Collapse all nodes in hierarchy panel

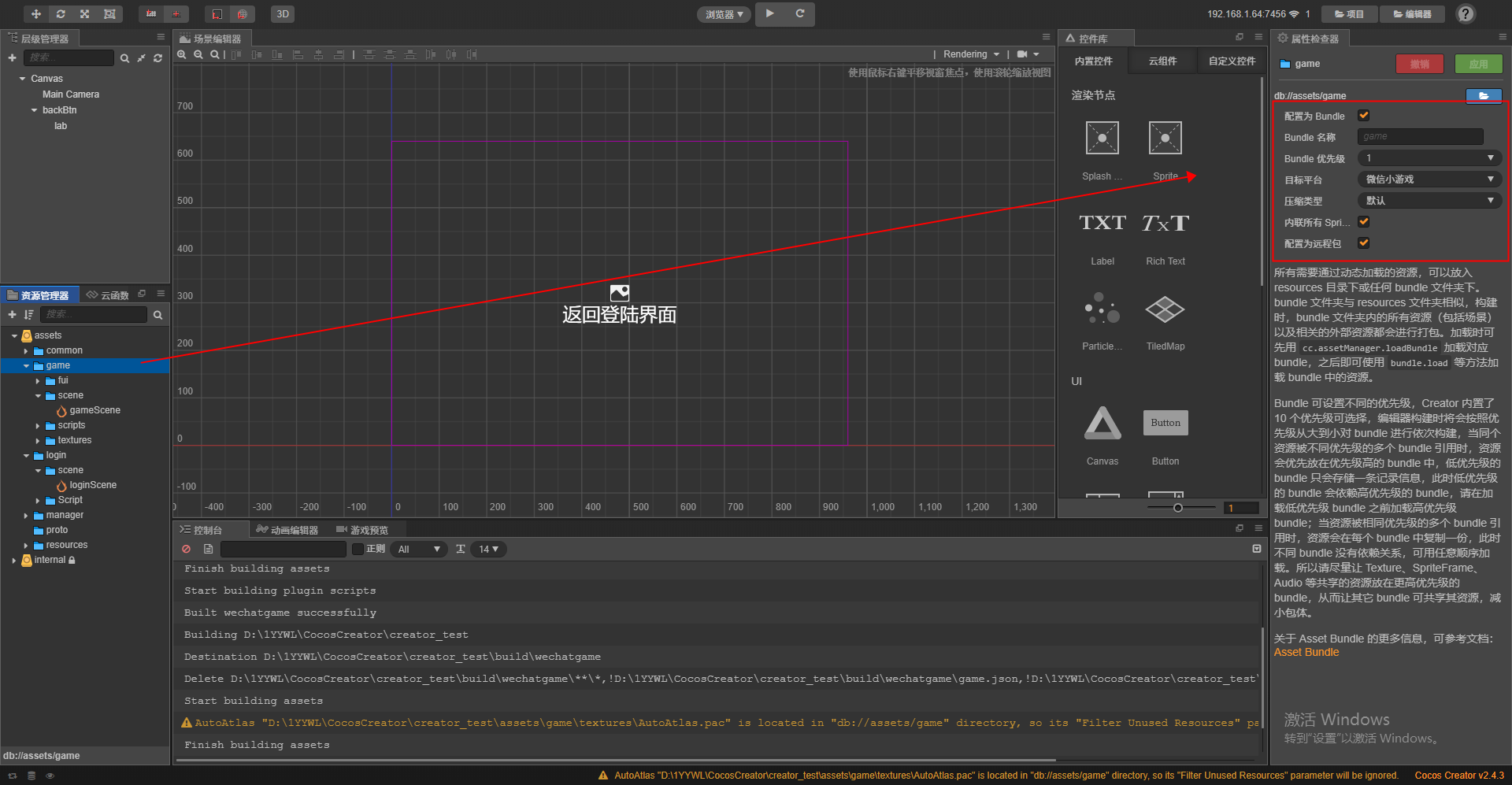click(x=141, y=58)
